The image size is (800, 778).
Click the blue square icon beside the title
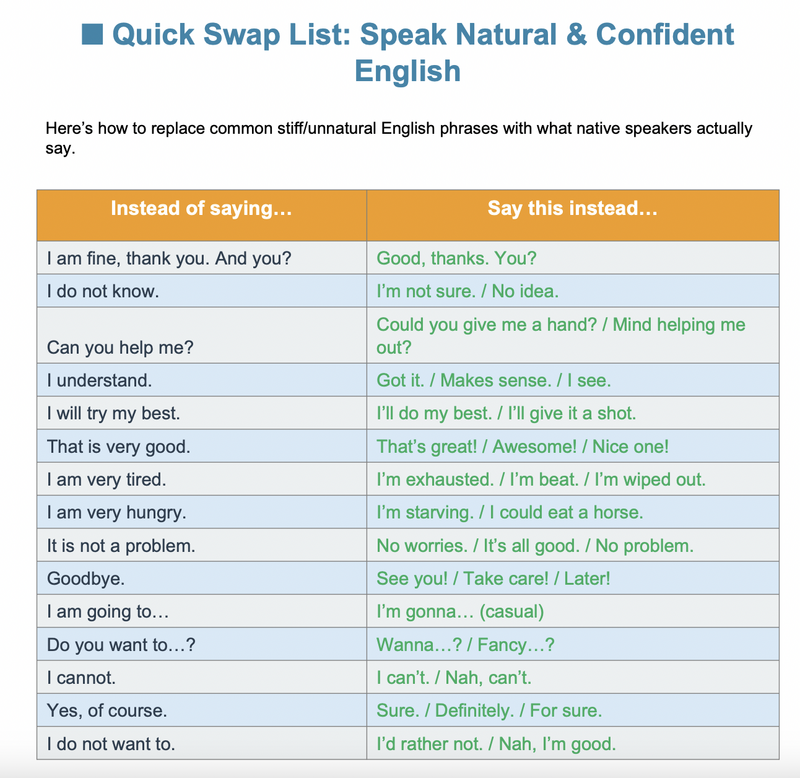pos(92,34)
